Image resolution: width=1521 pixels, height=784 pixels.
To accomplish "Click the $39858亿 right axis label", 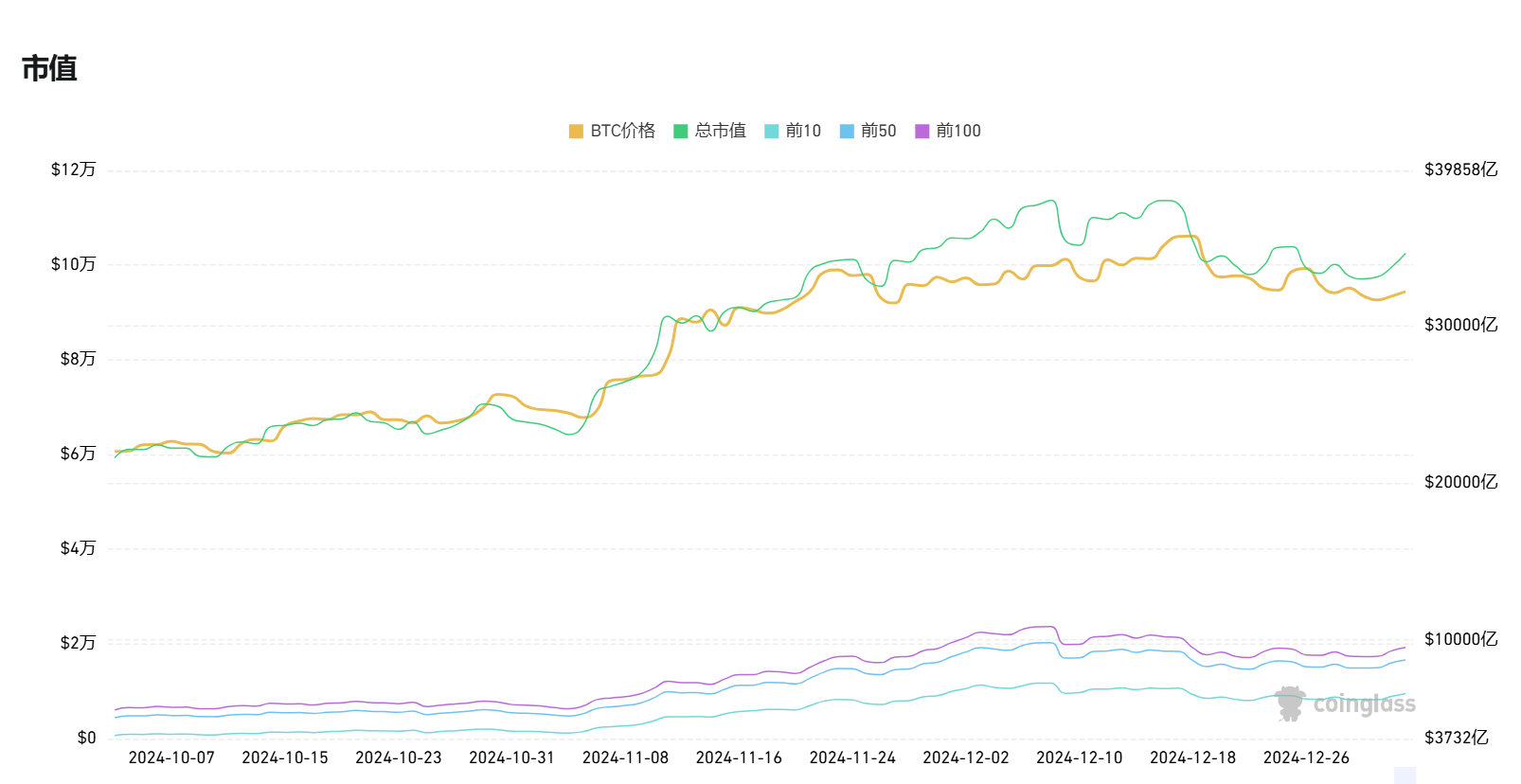I will (1461, 169).
